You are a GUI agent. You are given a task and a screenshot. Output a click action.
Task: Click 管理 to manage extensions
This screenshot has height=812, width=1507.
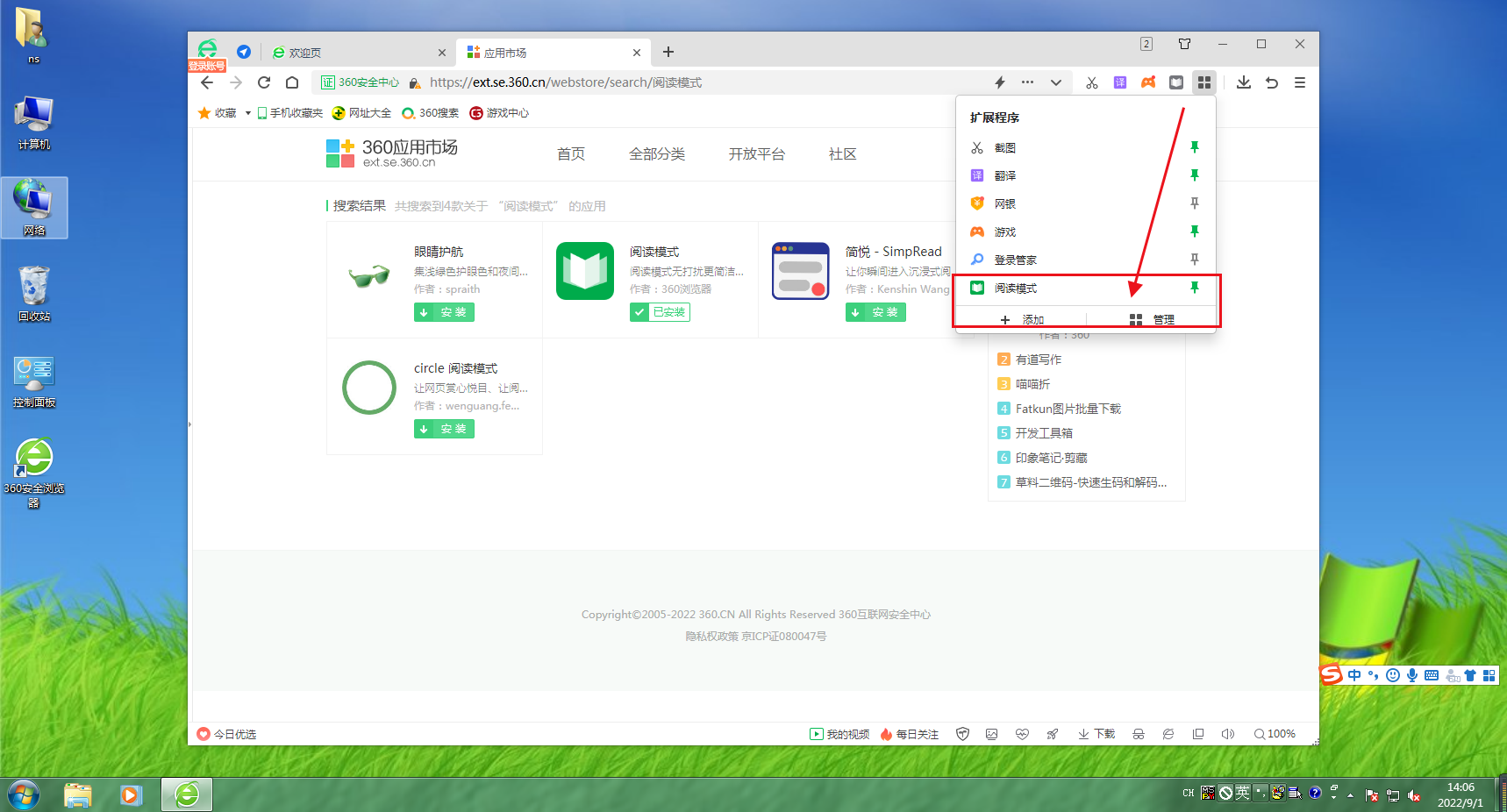coord(1152,319)
